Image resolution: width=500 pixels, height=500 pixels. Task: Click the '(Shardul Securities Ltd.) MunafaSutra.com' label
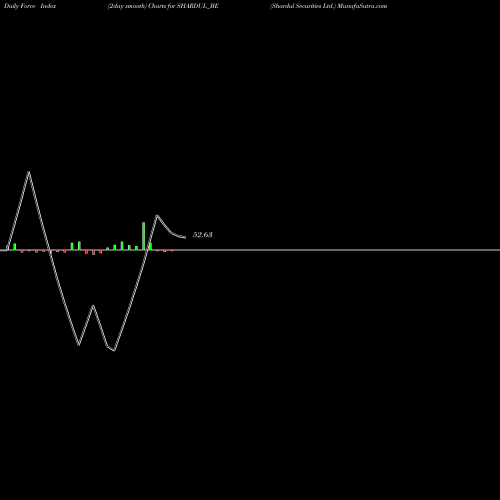[x=329, y=6]
